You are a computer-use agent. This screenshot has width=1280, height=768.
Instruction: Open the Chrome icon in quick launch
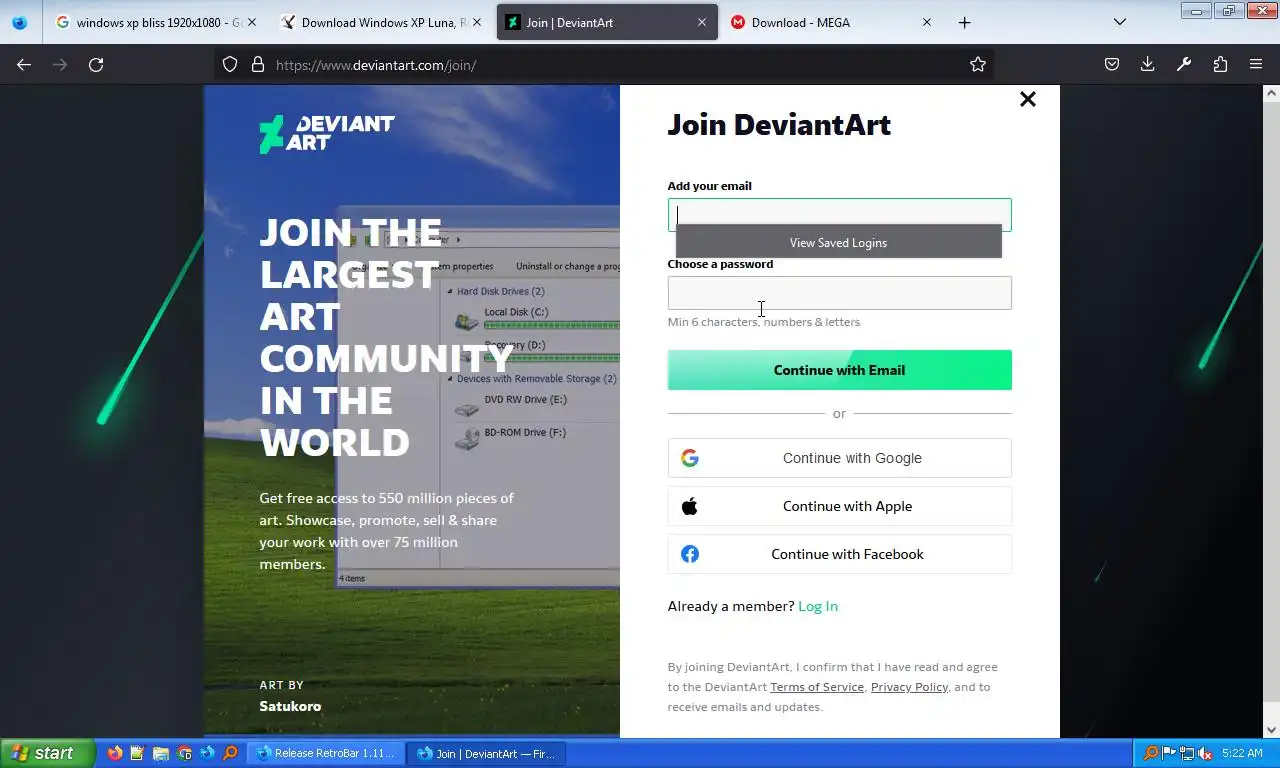pos(184,753)
